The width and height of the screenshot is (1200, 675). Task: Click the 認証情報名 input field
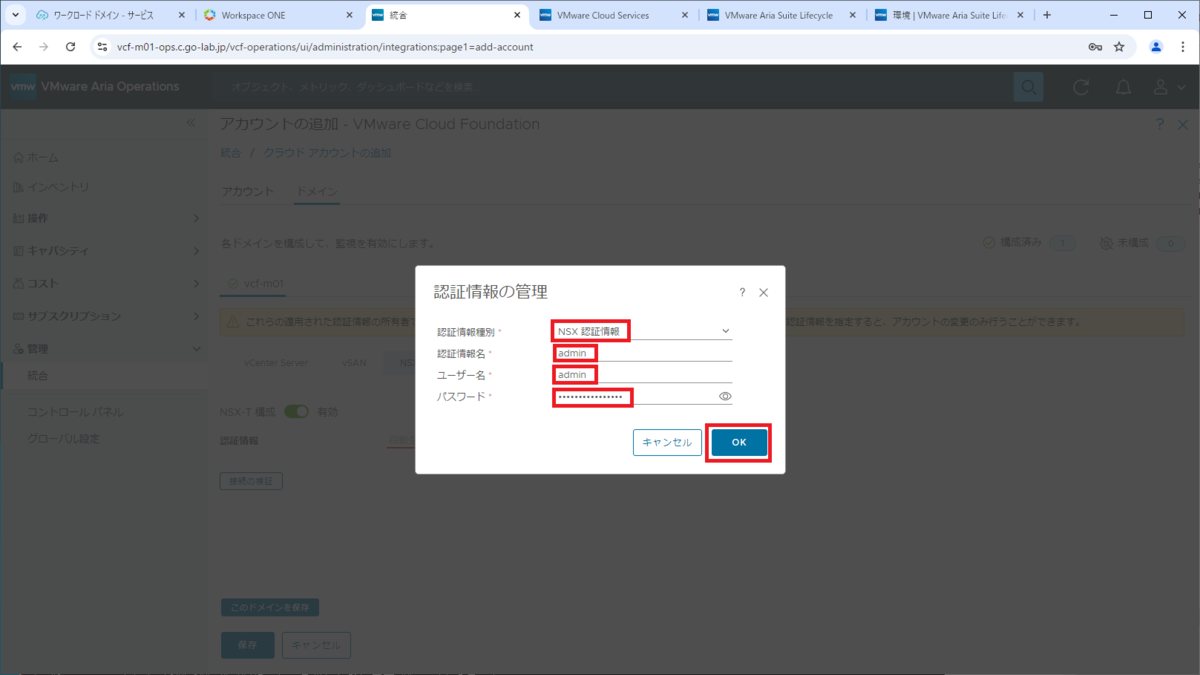point(642,353)
